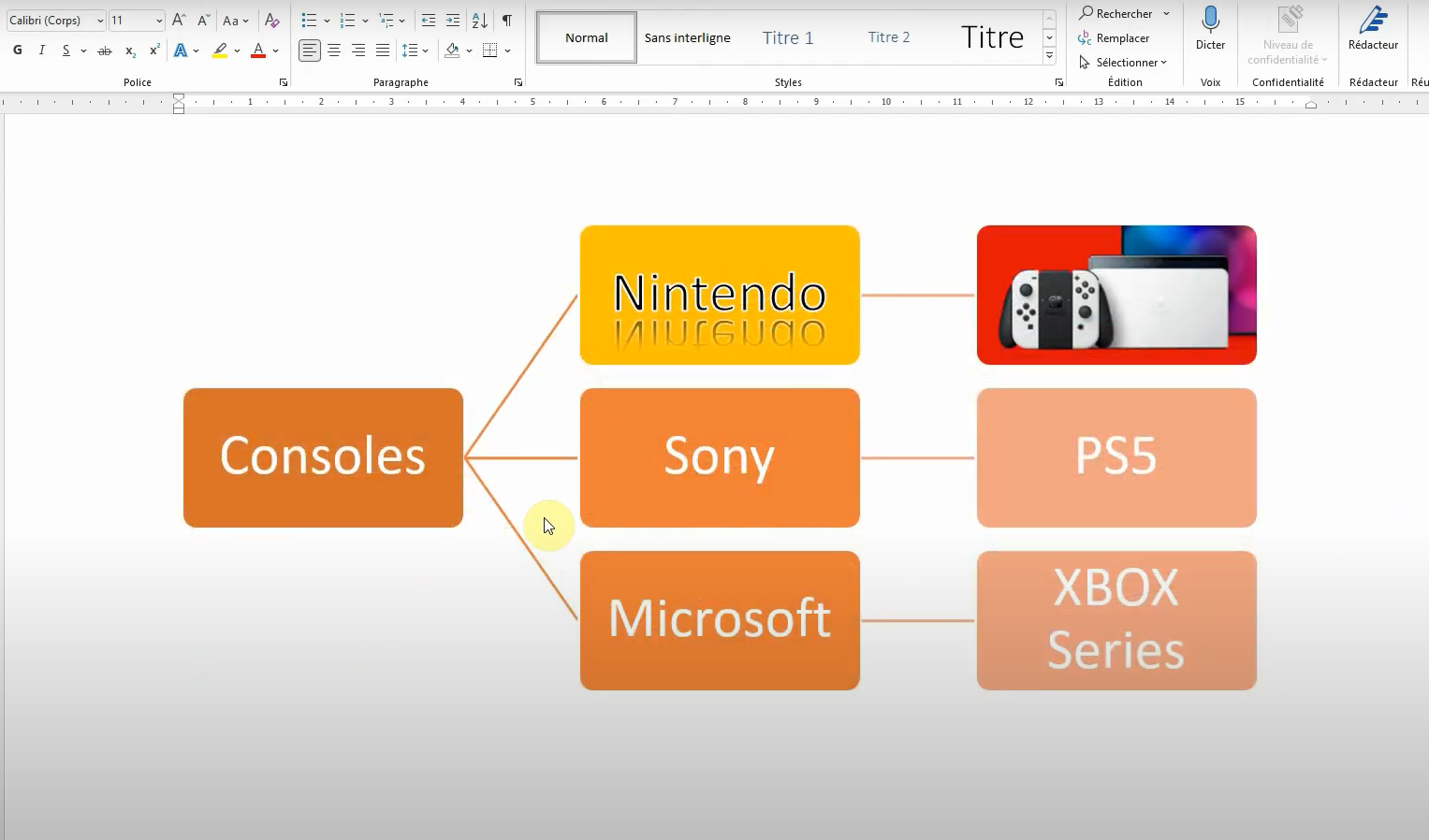1429x840 pixels.
Task: Increase the font size with grow icon
Action: pos(179,20)
